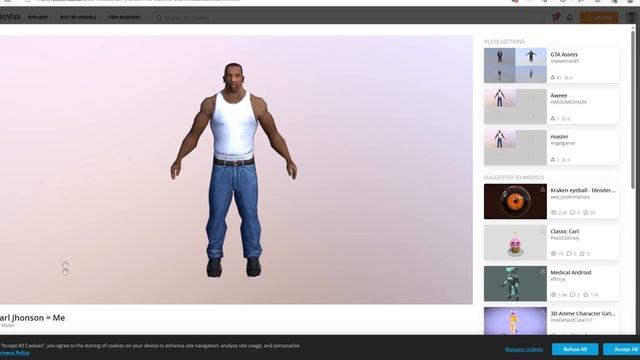Click the author name under Classic Carl
This screenshot has width=640, height=360.
[x=565, y=238]
